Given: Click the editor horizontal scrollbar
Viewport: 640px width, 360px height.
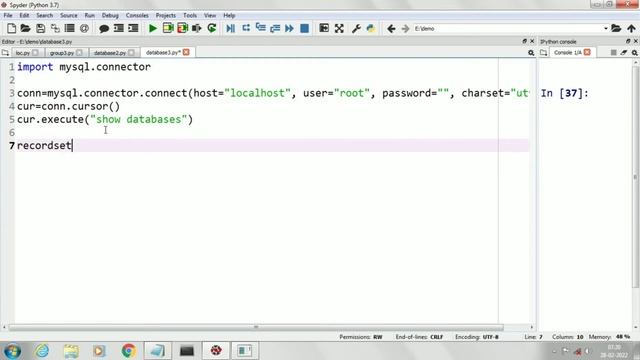Looking at the screenshot, I should (x=256, y=327).
